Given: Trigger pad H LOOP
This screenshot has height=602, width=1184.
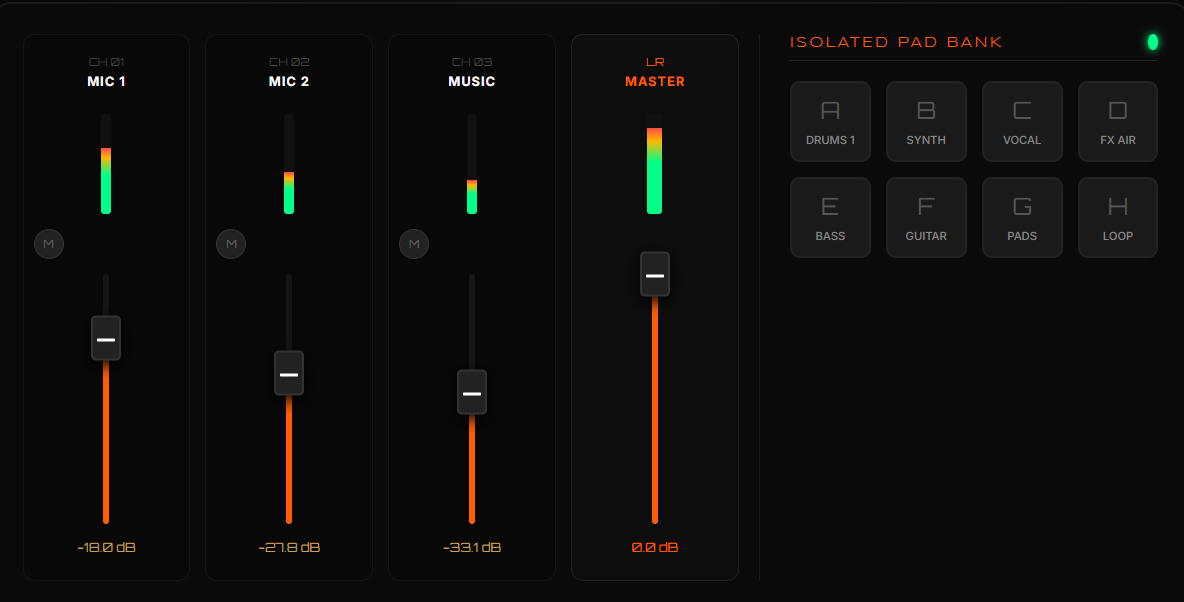Looking at the screenshot, I should pyautogui.click(x=1118, y=218).
